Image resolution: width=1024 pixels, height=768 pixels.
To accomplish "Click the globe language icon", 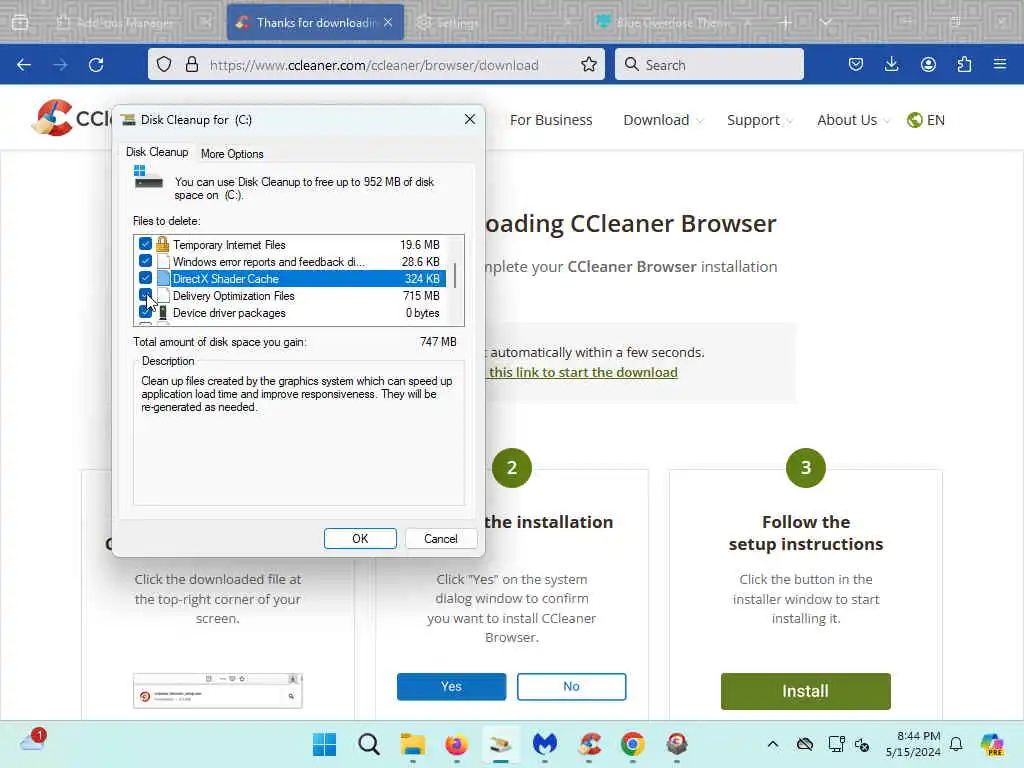I will [x=914, y=120].
